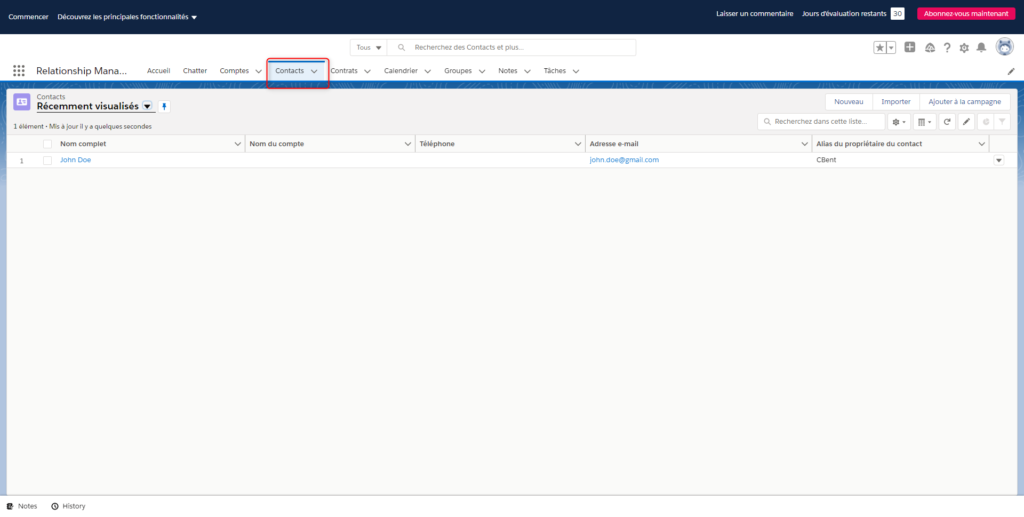Go to the Chatter tab

(195, 70)
